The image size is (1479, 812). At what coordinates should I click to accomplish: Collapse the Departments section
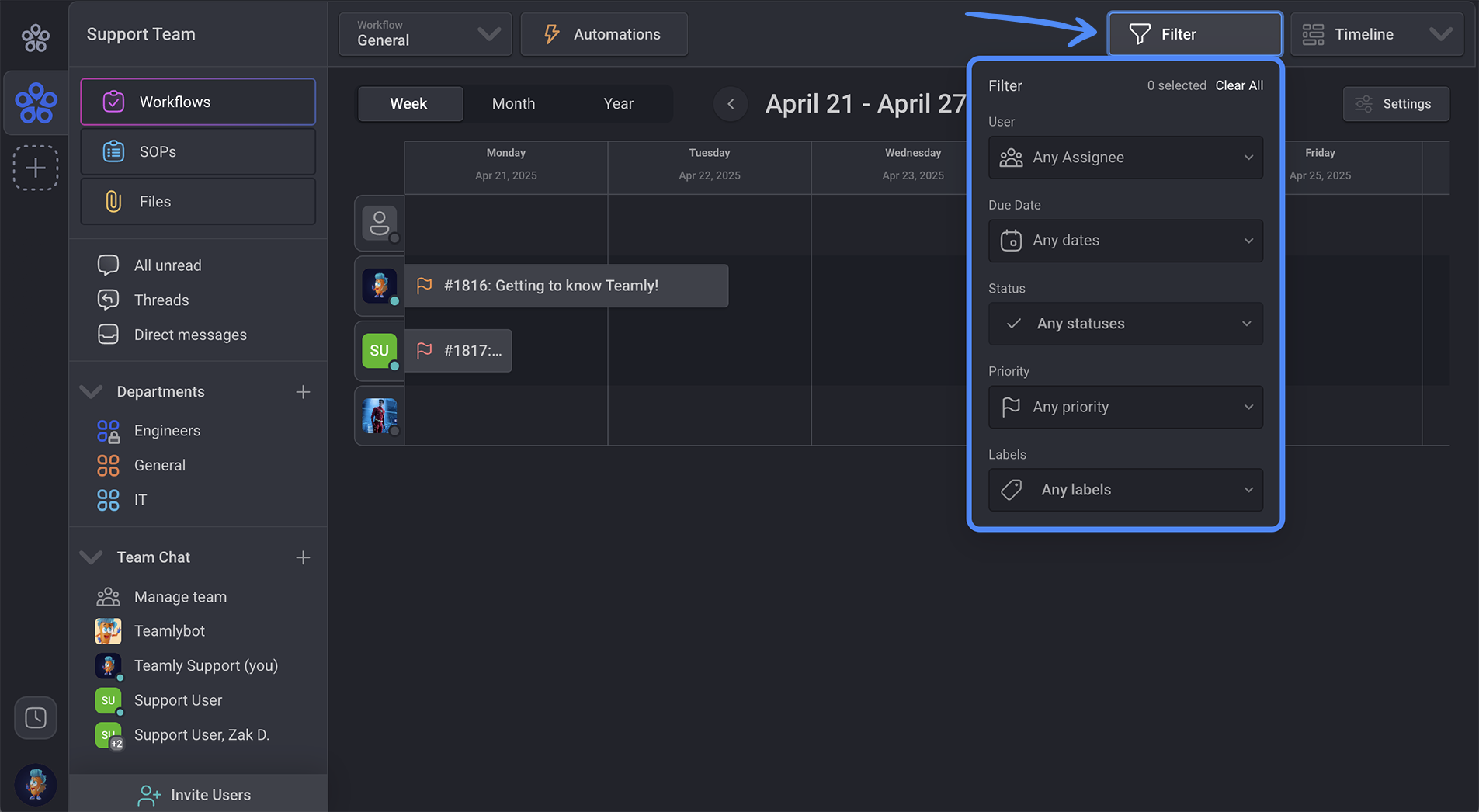(92, 391)
